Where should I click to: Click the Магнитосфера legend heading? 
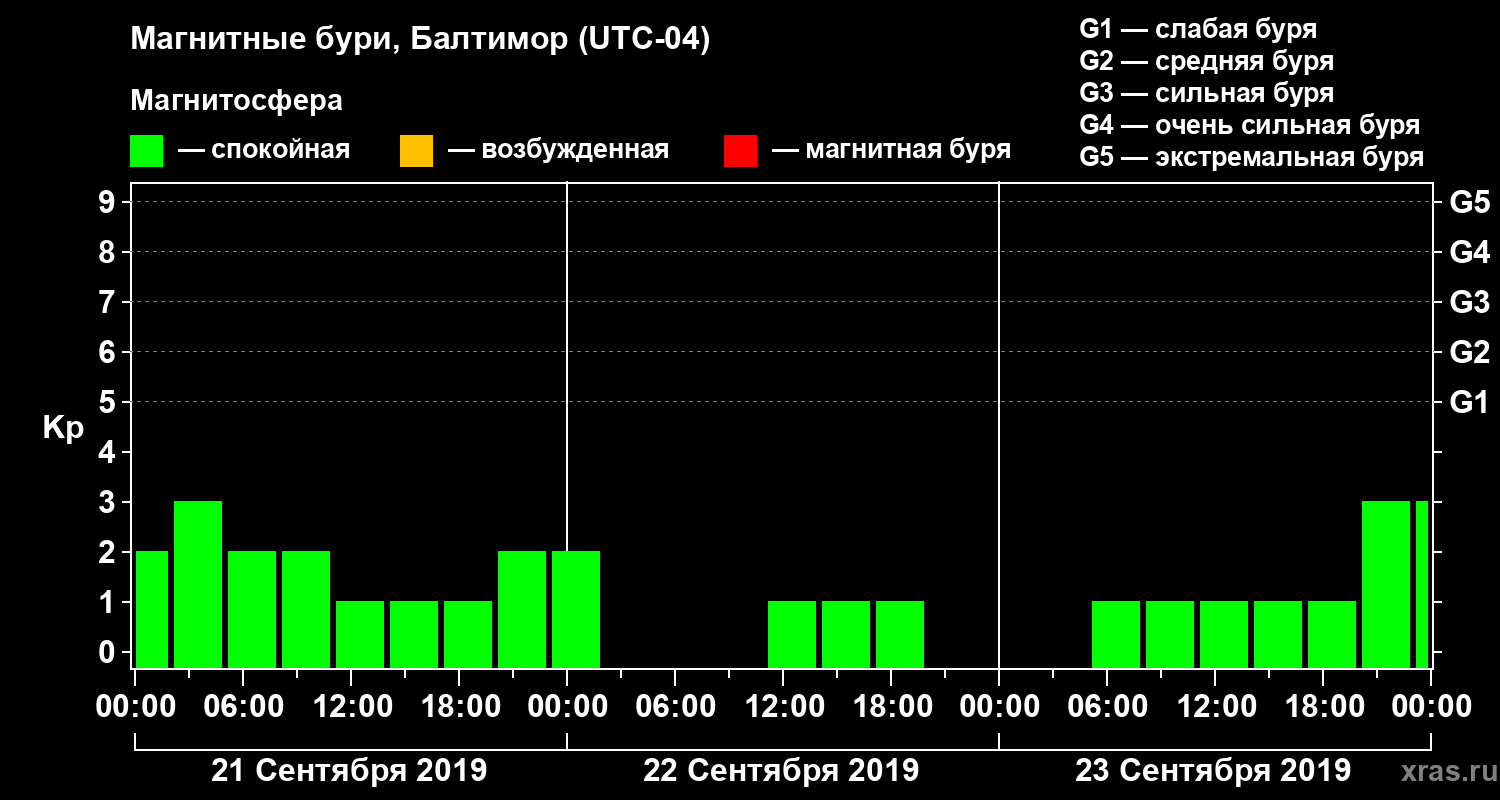click(x=236, y=101)
